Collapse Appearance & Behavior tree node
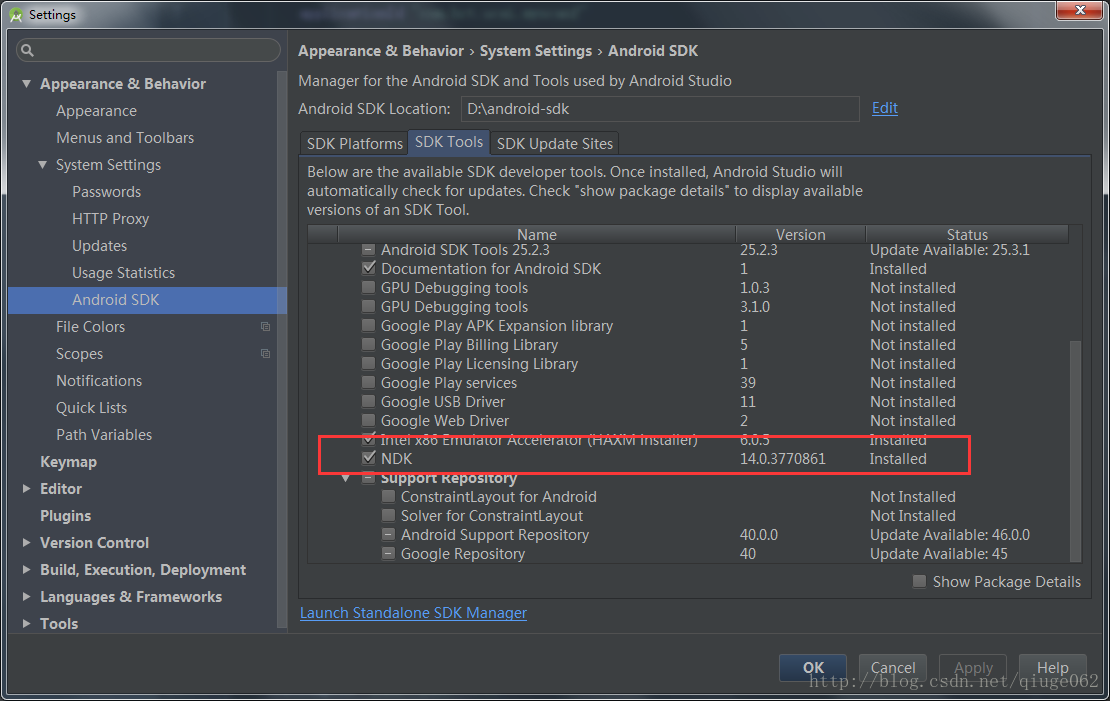 [x=26, y=84]
